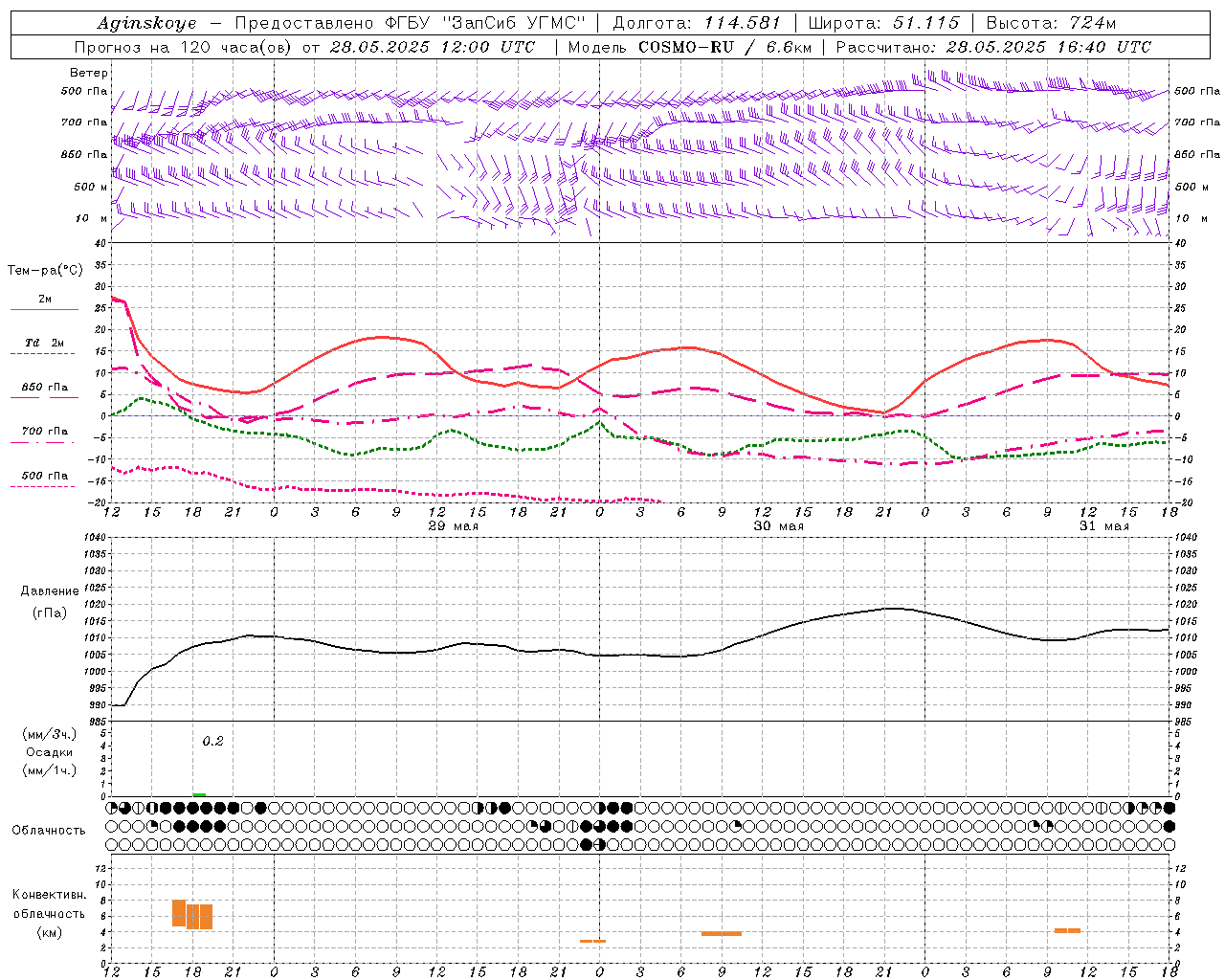Click the Облачность cloud cover label
The height and width of the screenshot is (980, 1225).
coord(49,831)
